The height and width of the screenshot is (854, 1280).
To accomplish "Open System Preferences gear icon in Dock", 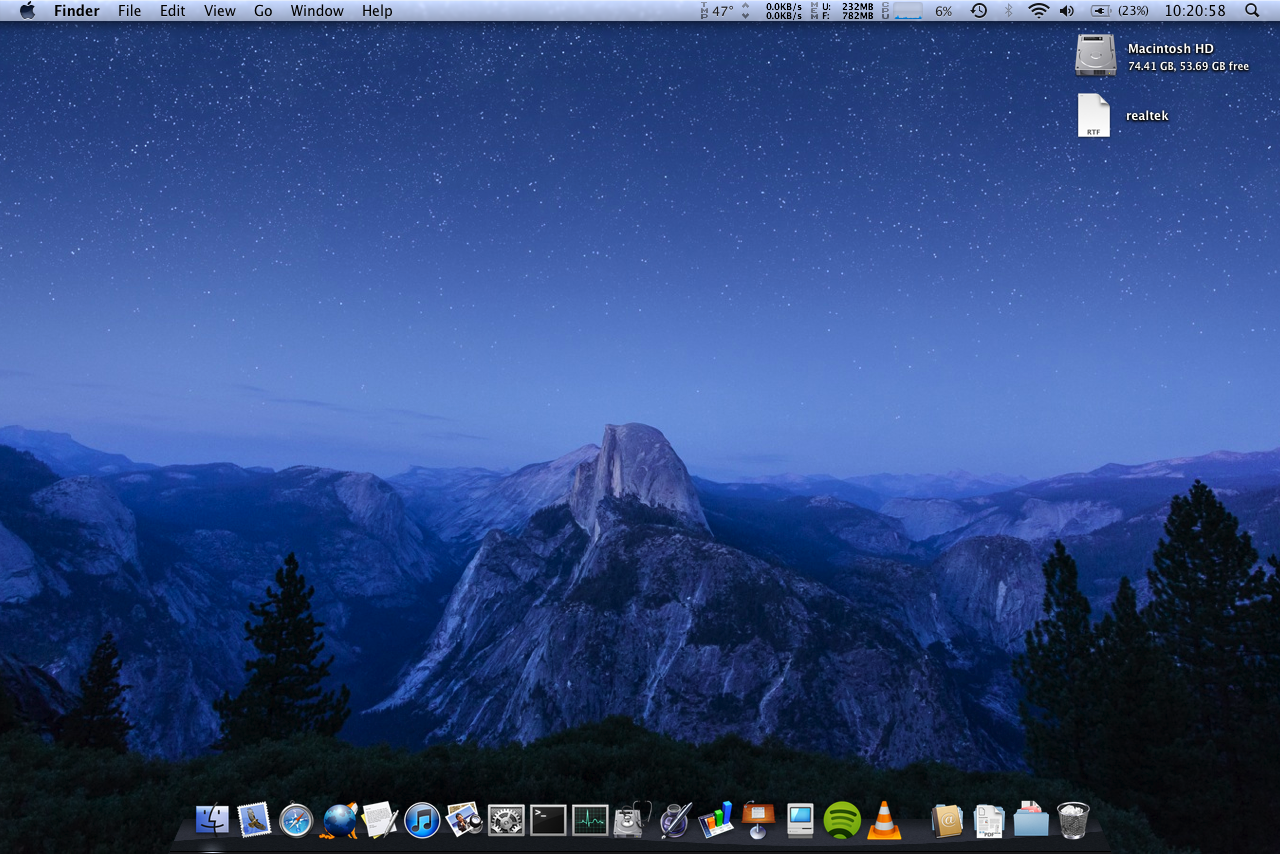I will (x=506, y=821).
